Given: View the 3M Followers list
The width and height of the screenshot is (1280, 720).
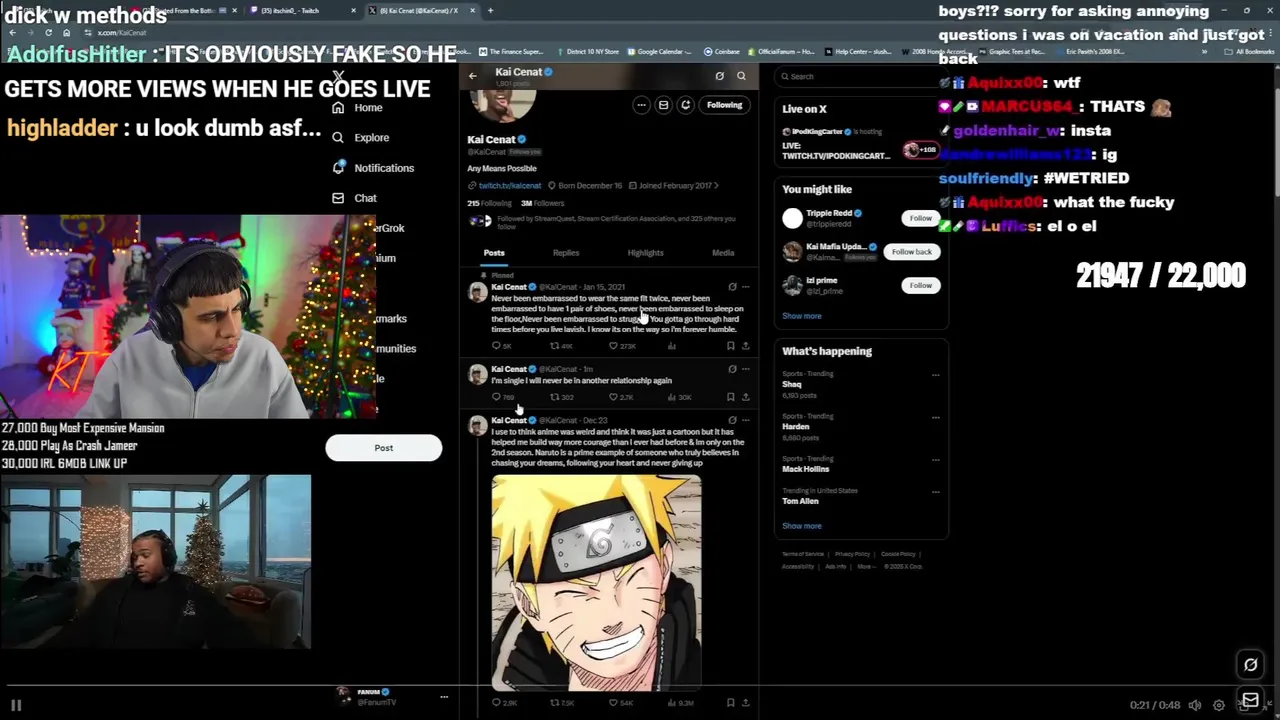Looking at the screenshot, I should tap(542, 203).
